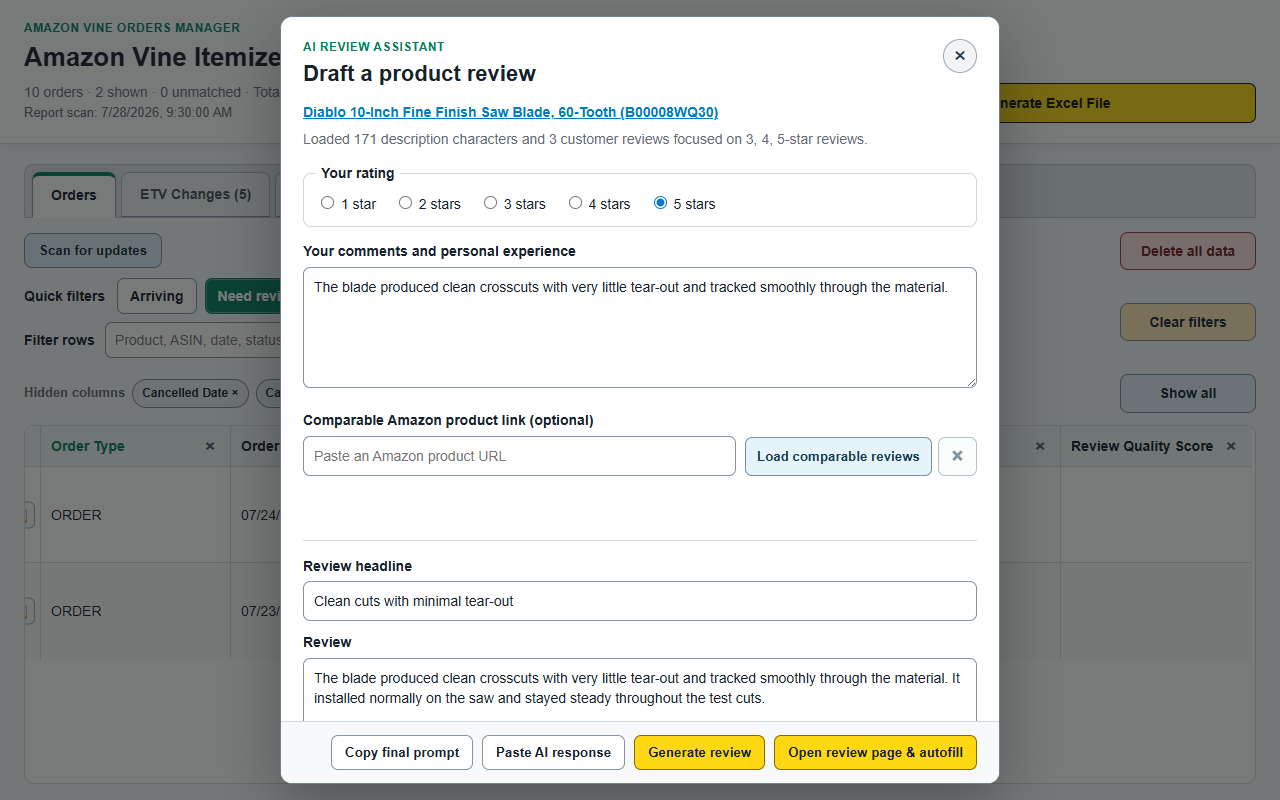Remove the Review Quality Score column

point(1231,446)
